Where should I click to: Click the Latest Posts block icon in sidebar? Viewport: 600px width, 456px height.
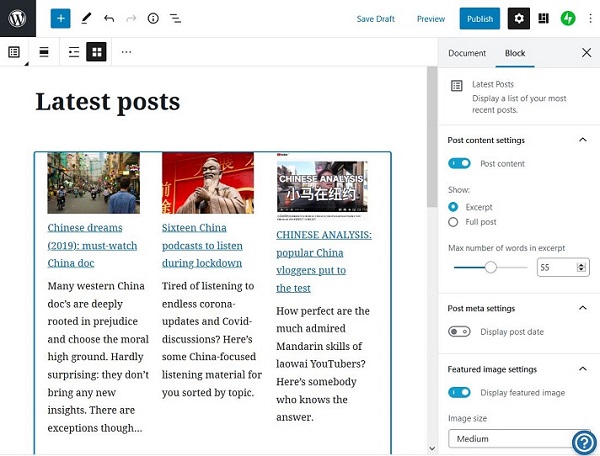(x=457, y=86)
